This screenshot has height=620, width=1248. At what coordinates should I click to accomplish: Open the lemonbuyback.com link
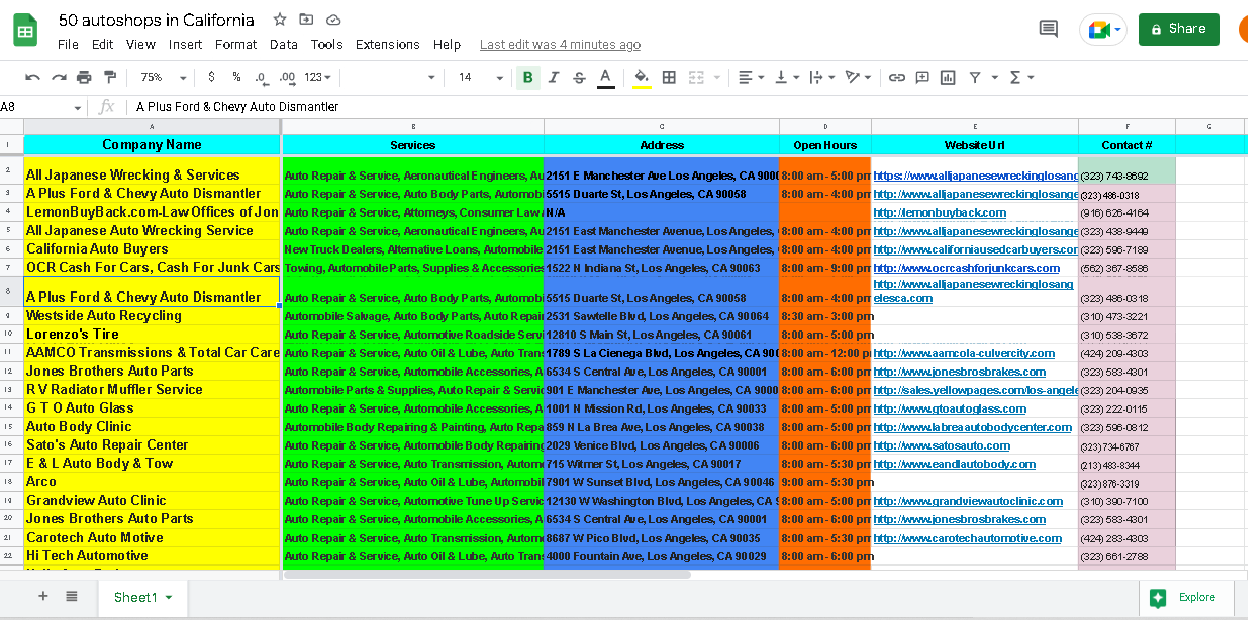pyautogui.click(x=939, y=212)
